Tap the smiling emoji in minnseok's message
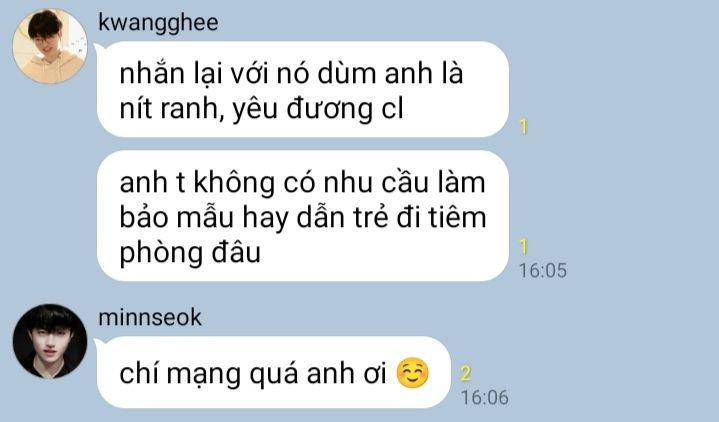 412,373
